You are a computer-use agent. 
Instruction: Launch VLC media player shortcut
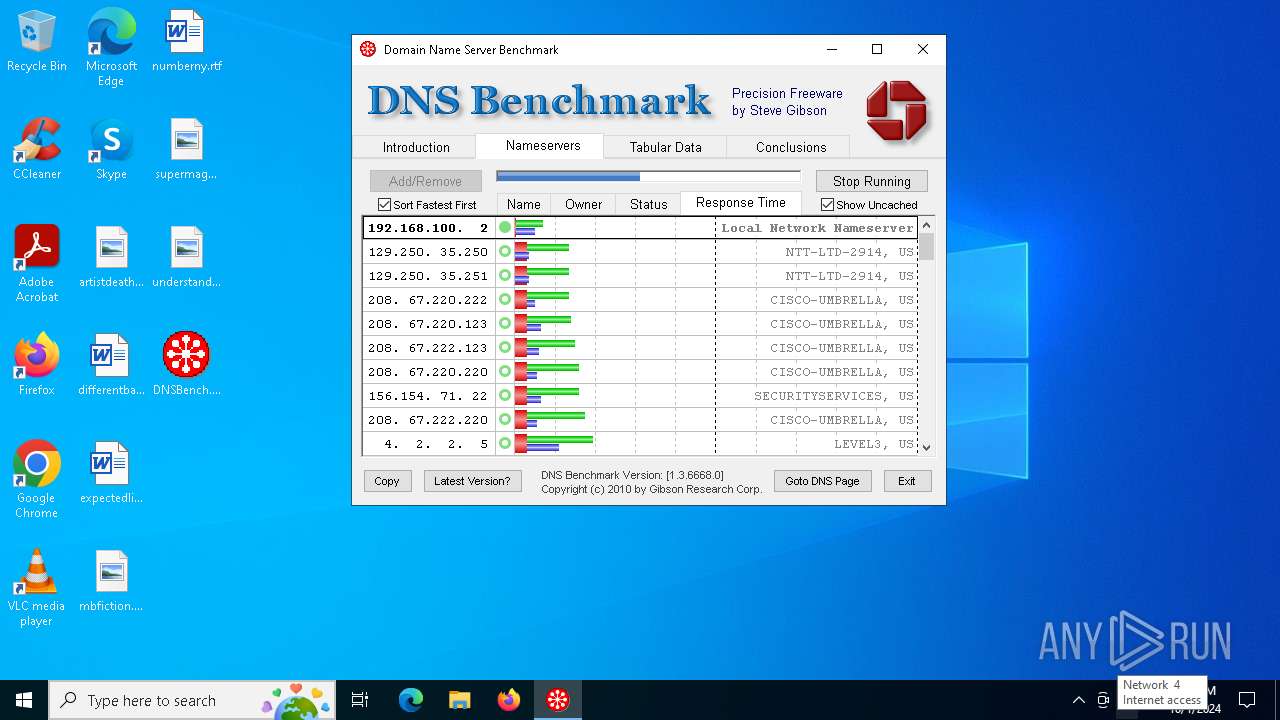click(37, 588)
